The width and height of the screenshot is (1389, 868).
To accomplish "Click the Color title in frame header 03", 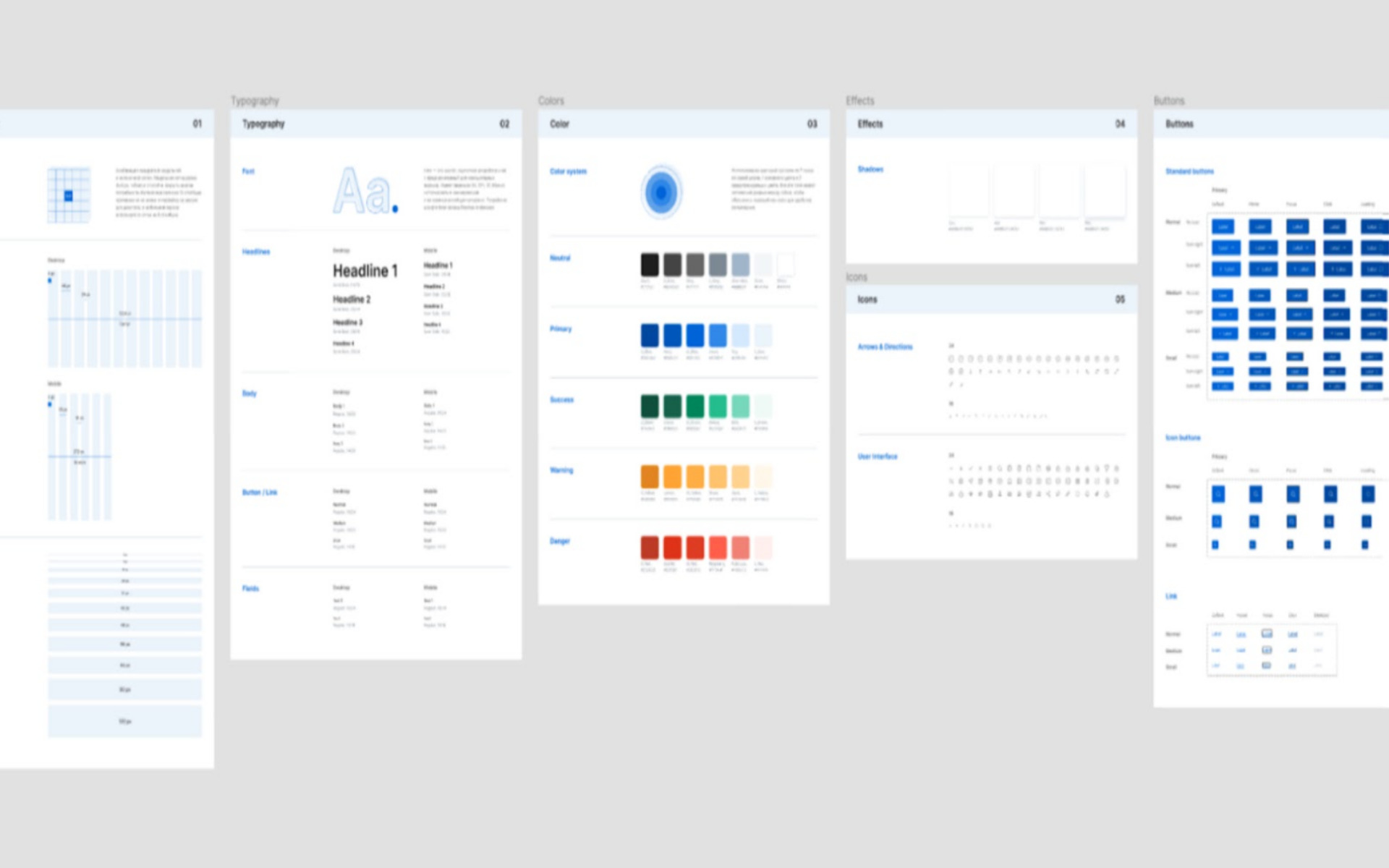I will pyautogui.click(x=559, y=124).
